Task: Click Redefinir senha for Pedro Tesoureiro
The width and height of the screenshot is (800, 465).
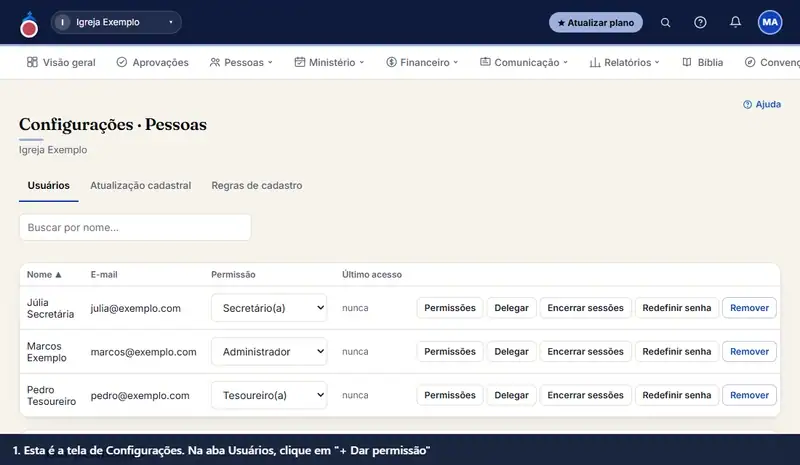Action: (677, 395)
